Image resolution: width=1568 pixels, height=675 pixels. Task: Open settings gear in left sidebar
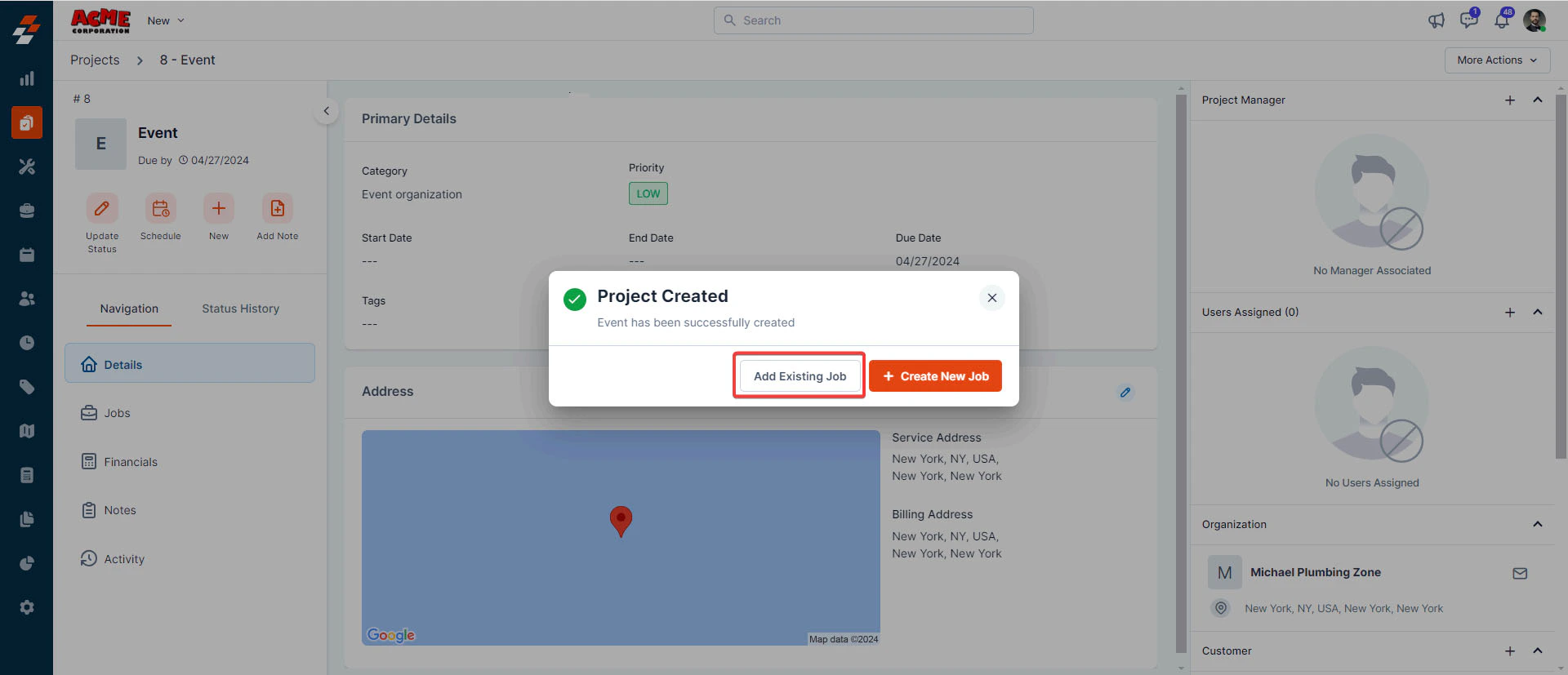pyautogui.click(x=27, y=607)
